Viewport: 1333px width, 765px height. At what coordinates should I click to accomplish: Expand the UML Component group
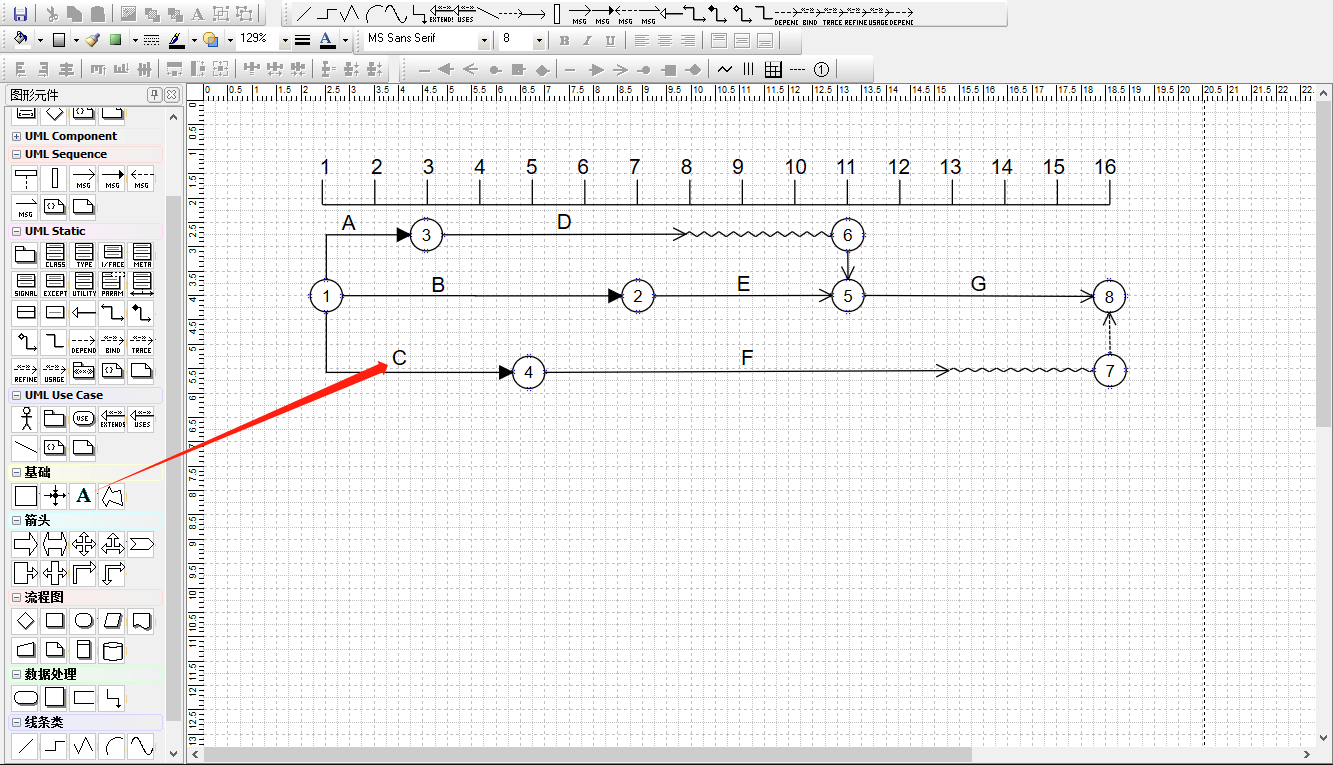[16, 136]
